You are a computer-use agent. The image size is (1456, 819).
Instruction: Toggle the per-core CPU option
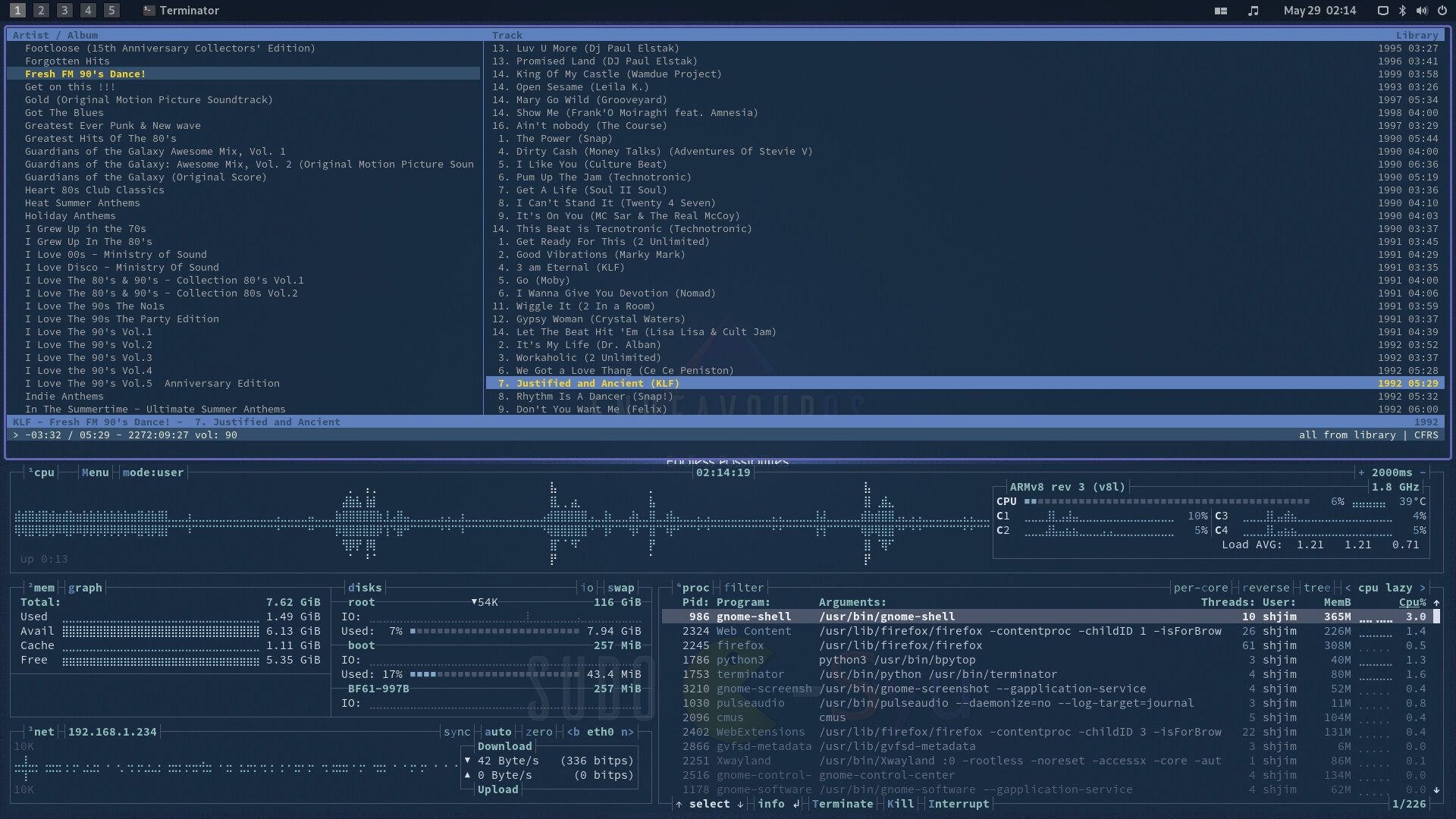[x=1200, y=588]
